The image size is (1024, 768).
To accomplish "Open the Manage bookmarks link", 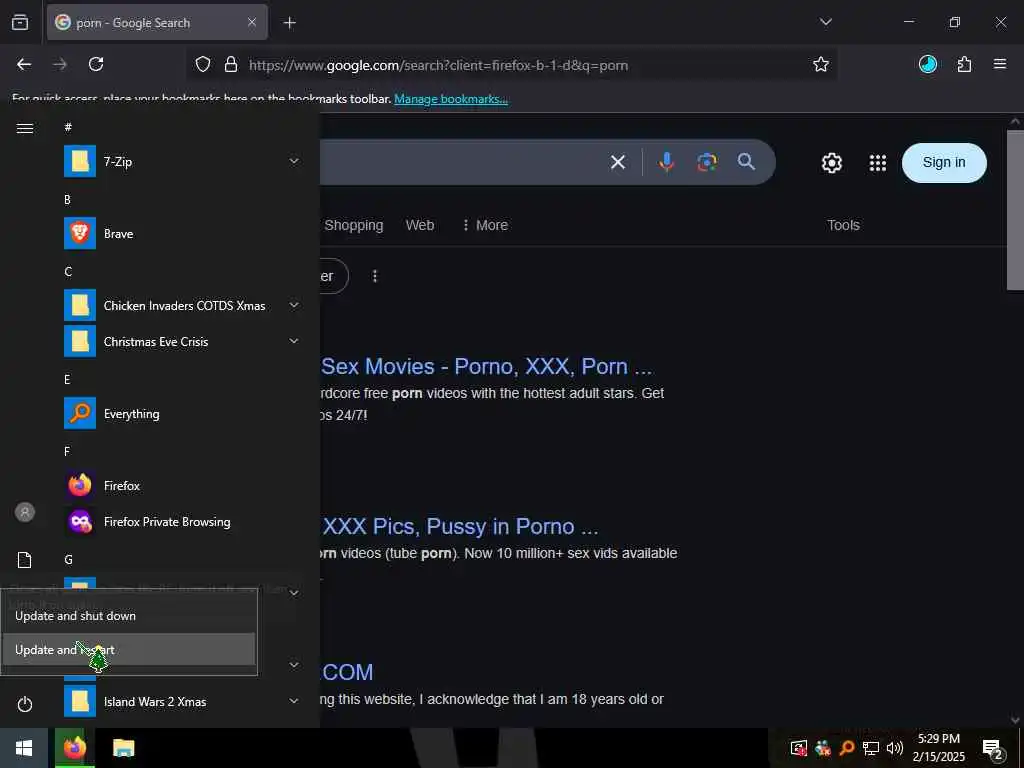I will point(451,99).
